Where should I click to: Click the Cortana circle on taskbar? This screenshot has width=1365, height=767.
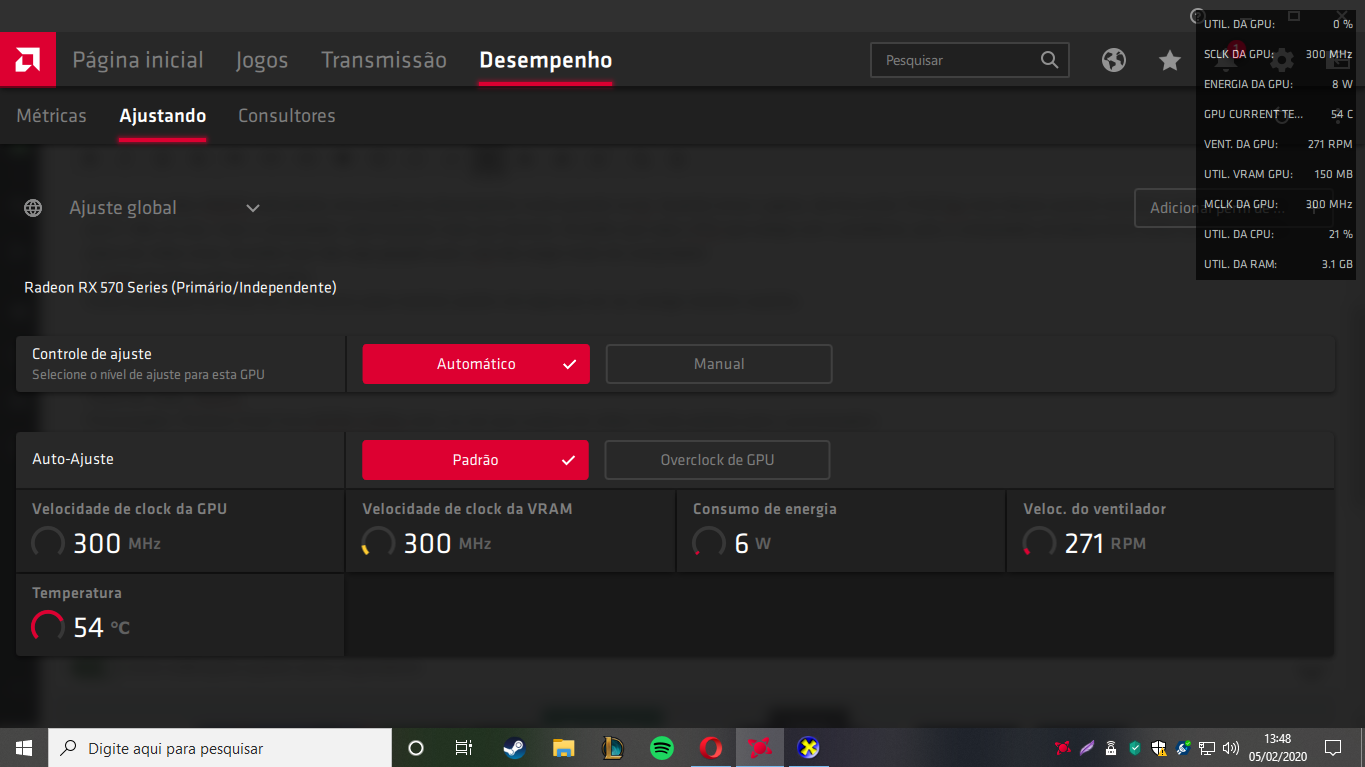coord(416,748)
